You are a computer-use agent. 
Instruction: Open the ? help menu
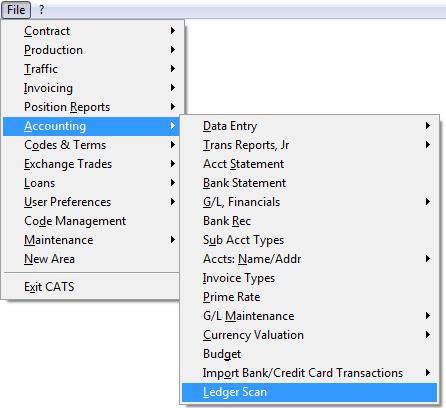41,10
